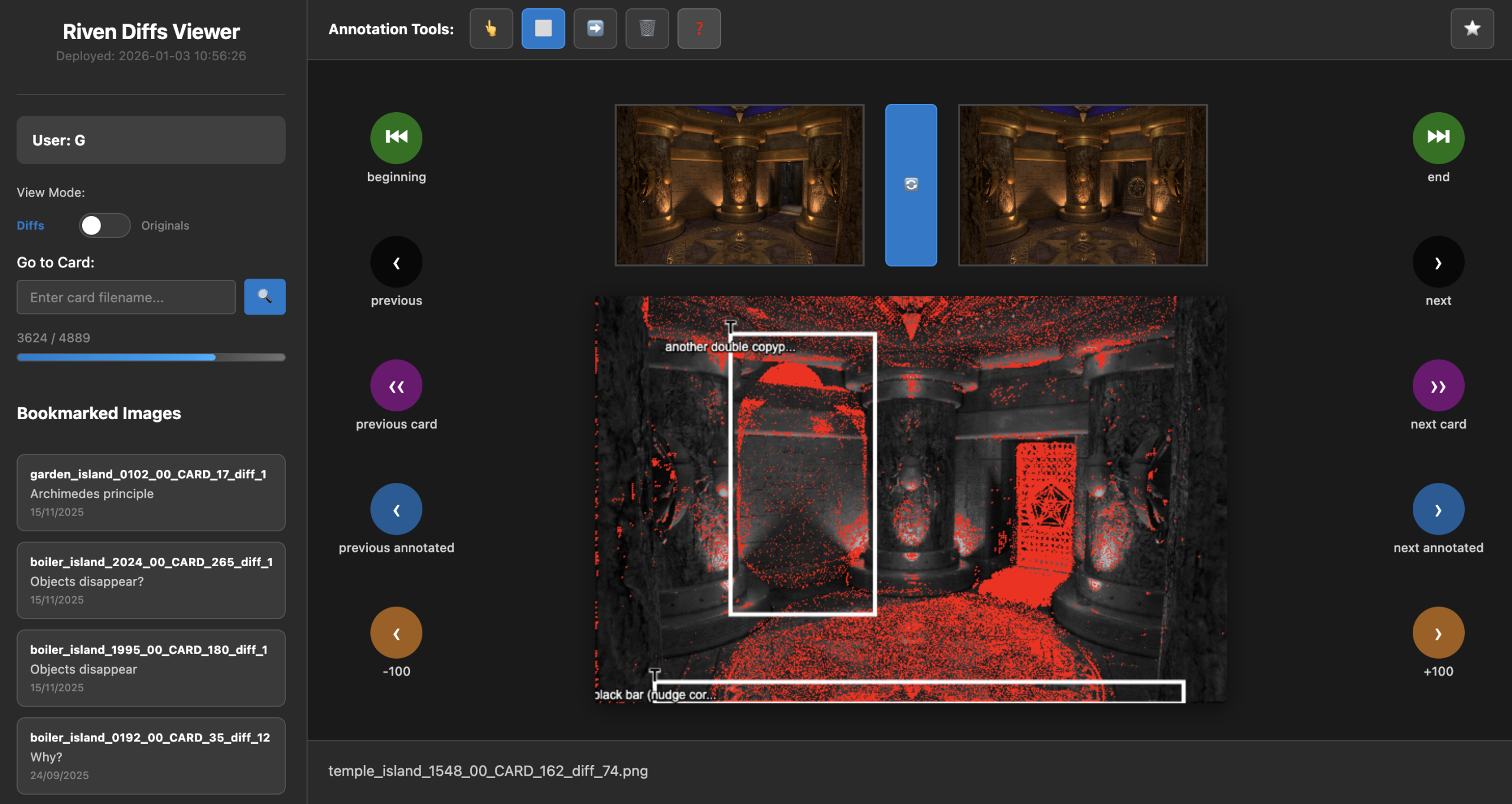Click the Enter card filename field
The height and width of the screenshot is (804, 1512).
pyautogui.click(x=126, y=297)
